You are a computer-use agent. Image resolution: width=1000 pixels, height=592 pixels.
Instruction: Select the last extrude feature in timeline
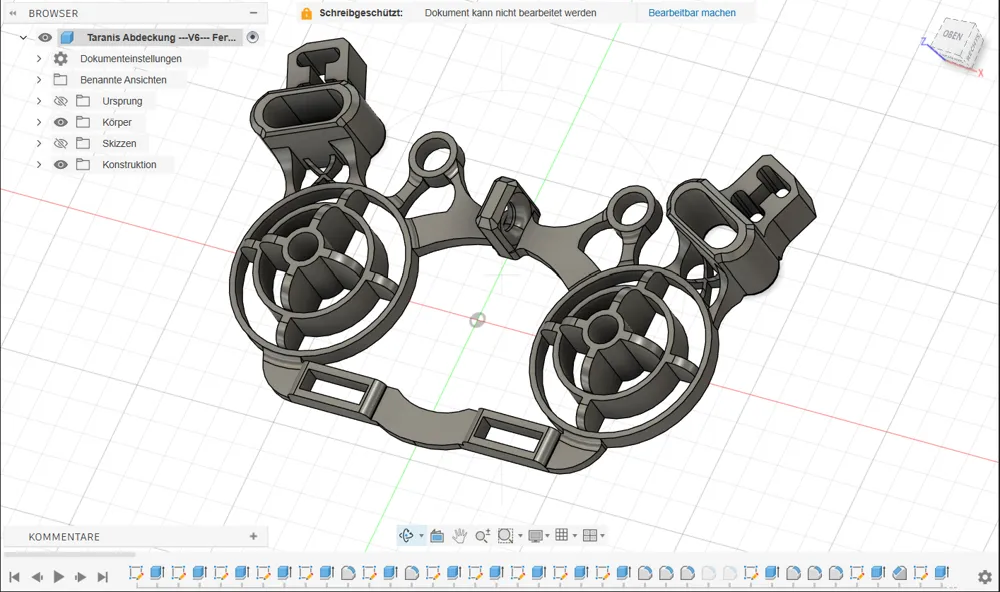tap(942, 572)
